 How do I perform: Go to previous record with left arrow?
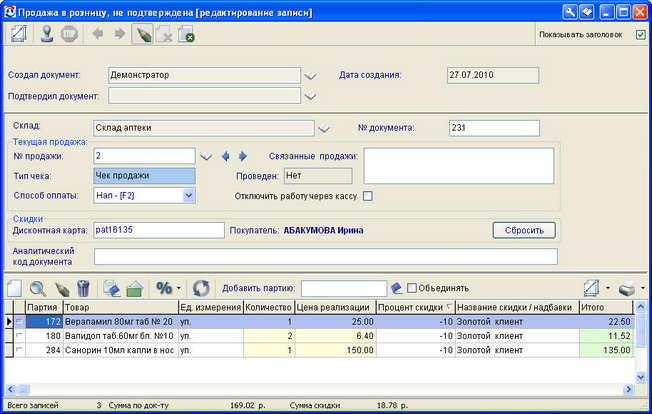pyautogui.click(x=98, y=33)
